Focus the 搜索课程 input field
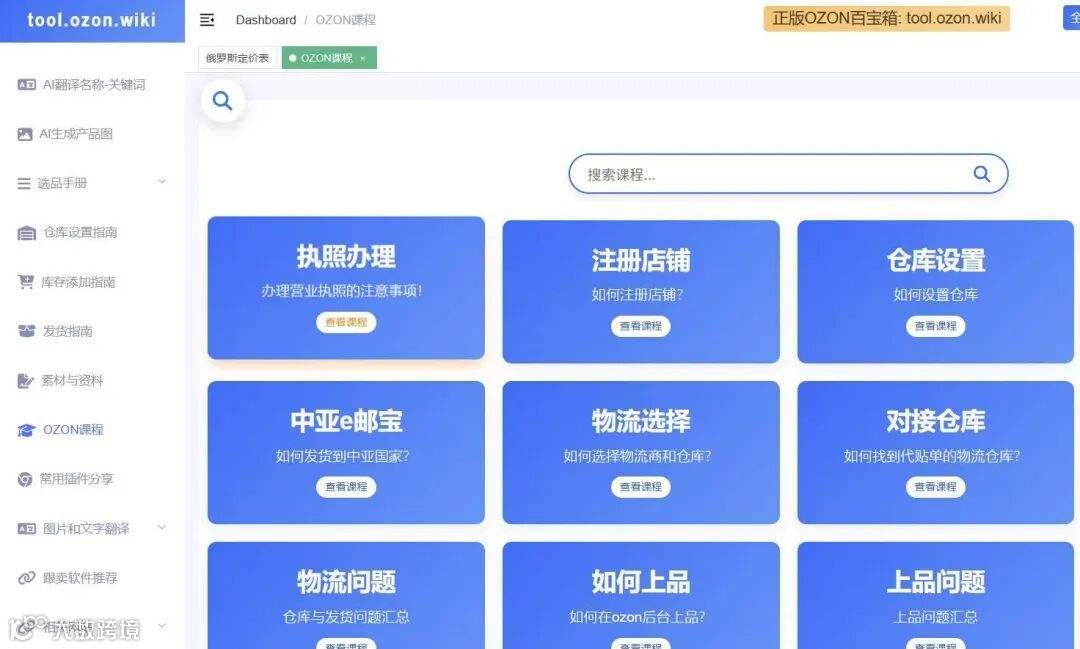This screenshot has width=1080, height=649. (x=788, y=174)
